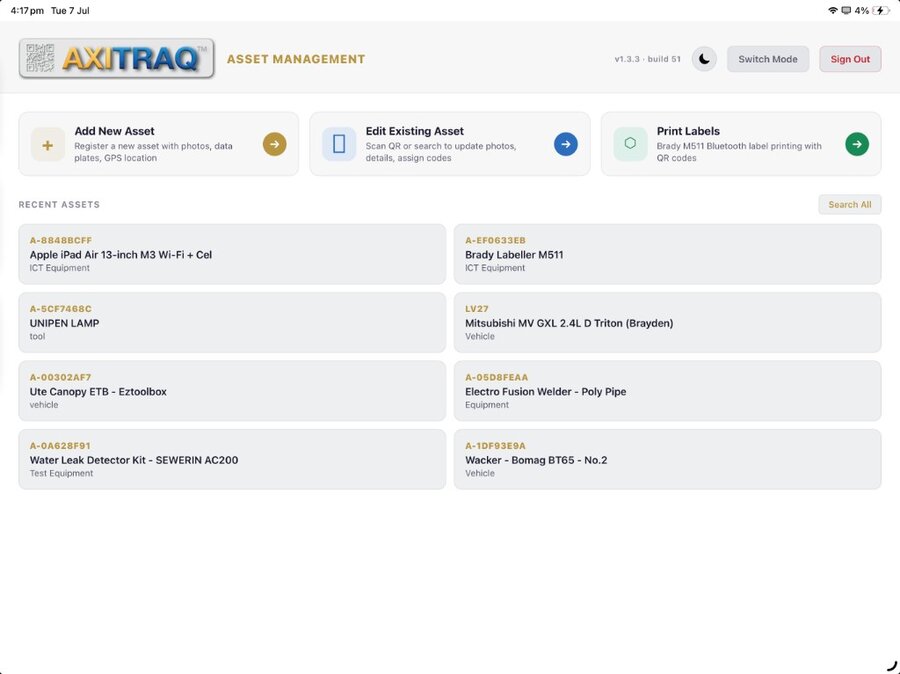This screenshot has height=674, width=900.
Task: Click the RECENT ASSETS heading
Action: coord(59,204)
